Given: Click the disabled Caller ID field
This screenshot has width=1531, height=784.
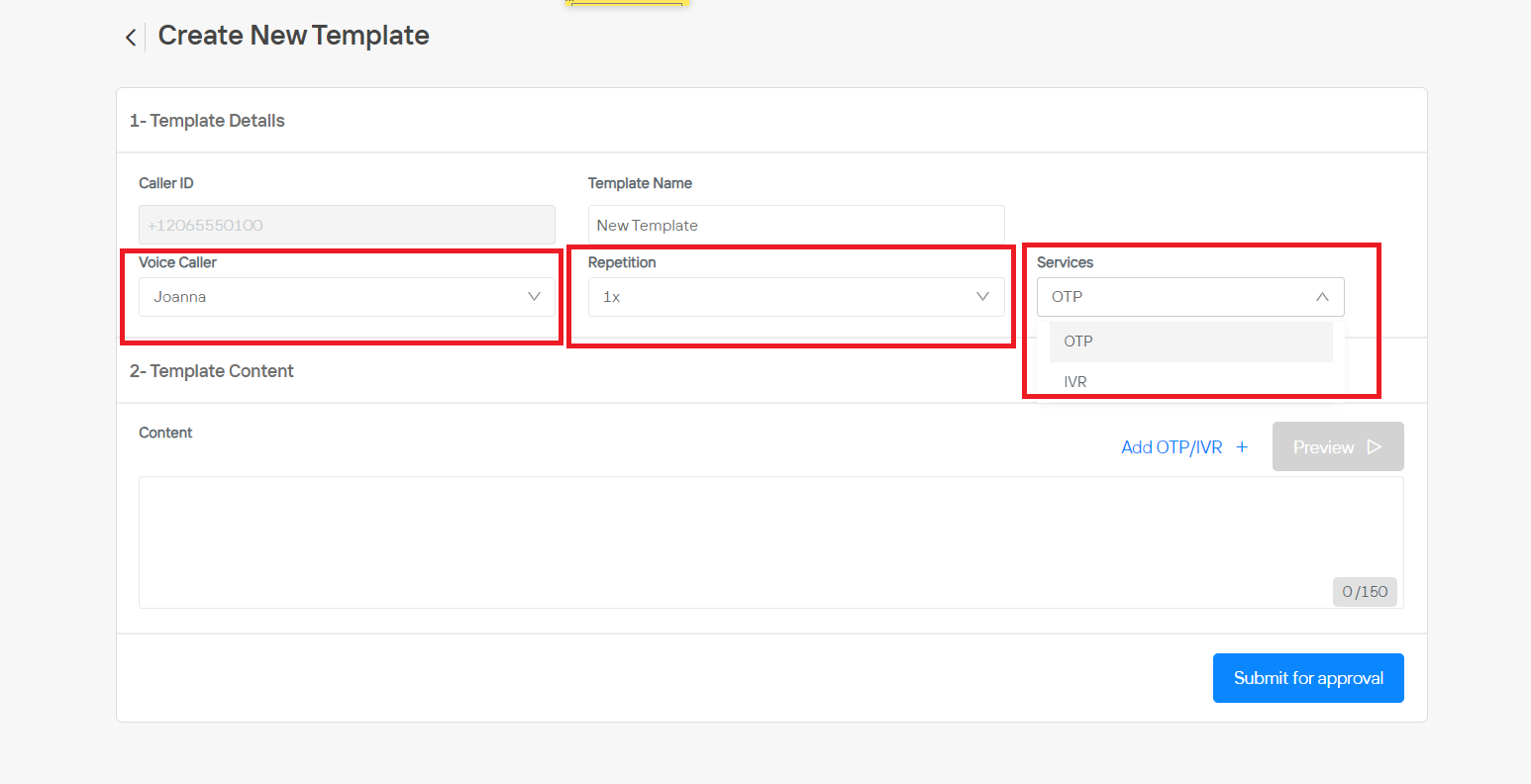Looking at the screenshot, I should pos(347,226).
